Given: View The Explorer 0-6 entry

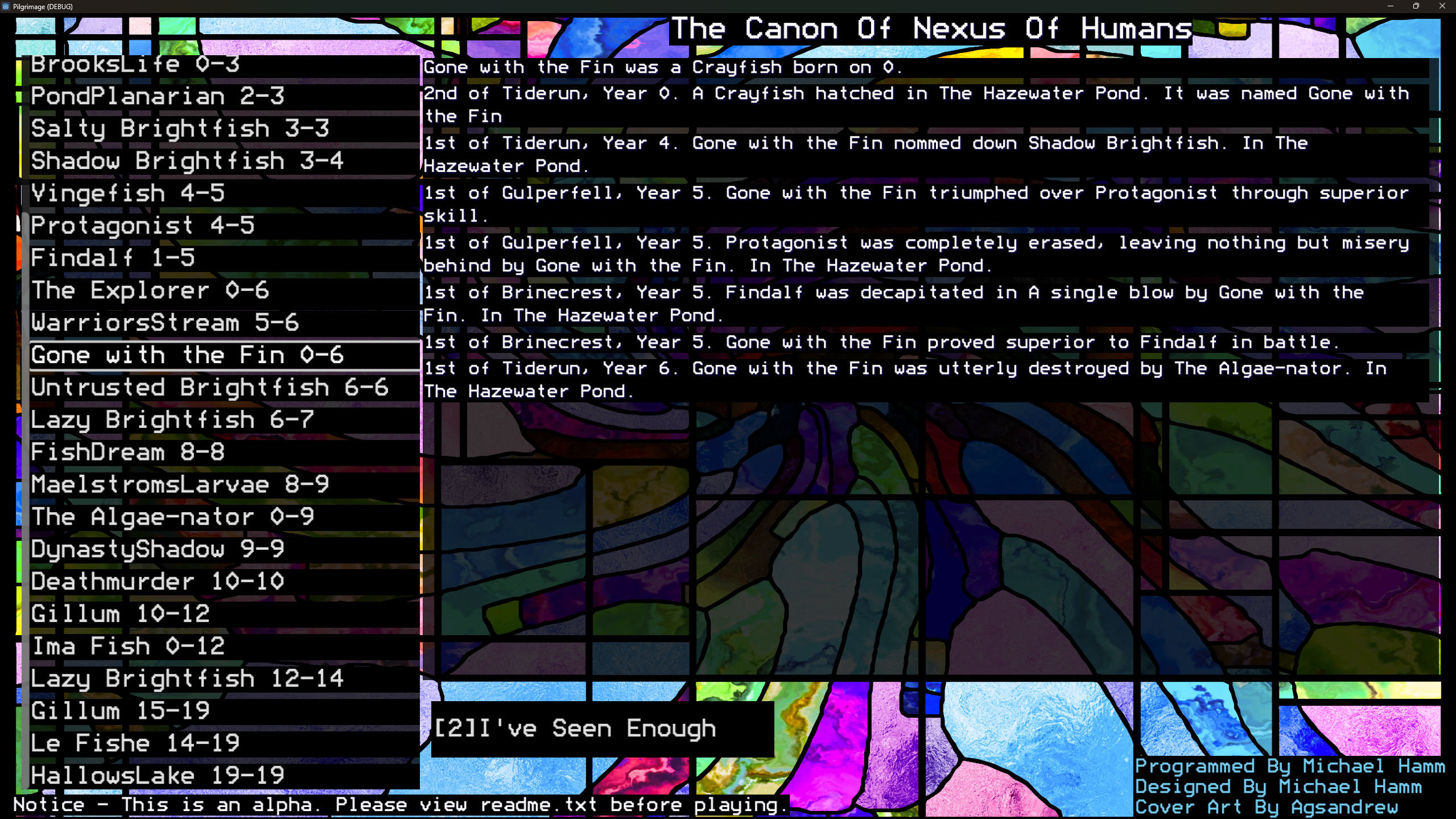Looking at the screenshot, I should pos(225,291).
